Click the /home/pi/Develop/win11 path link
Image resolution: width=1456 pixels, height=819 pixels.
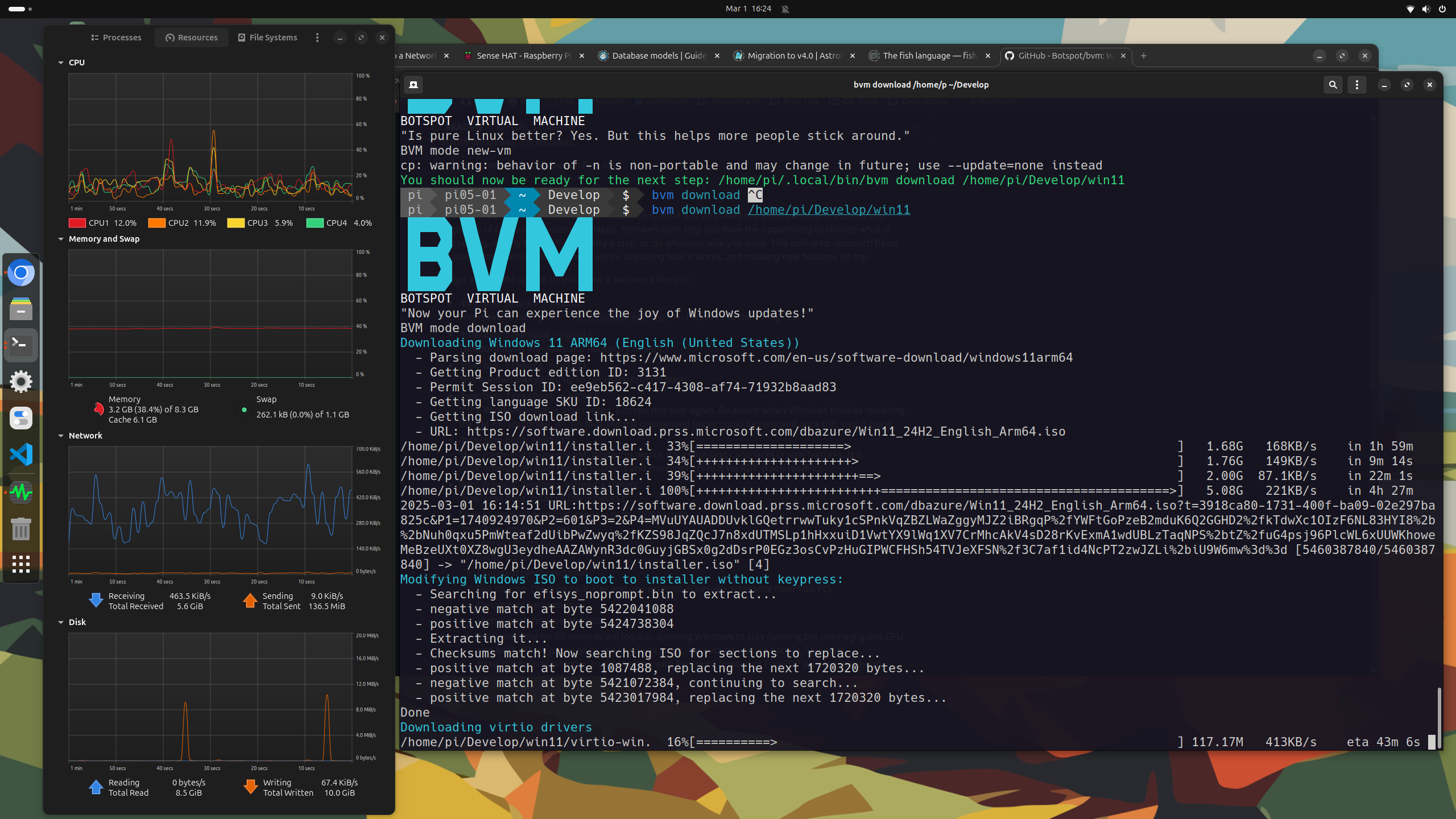829,210
